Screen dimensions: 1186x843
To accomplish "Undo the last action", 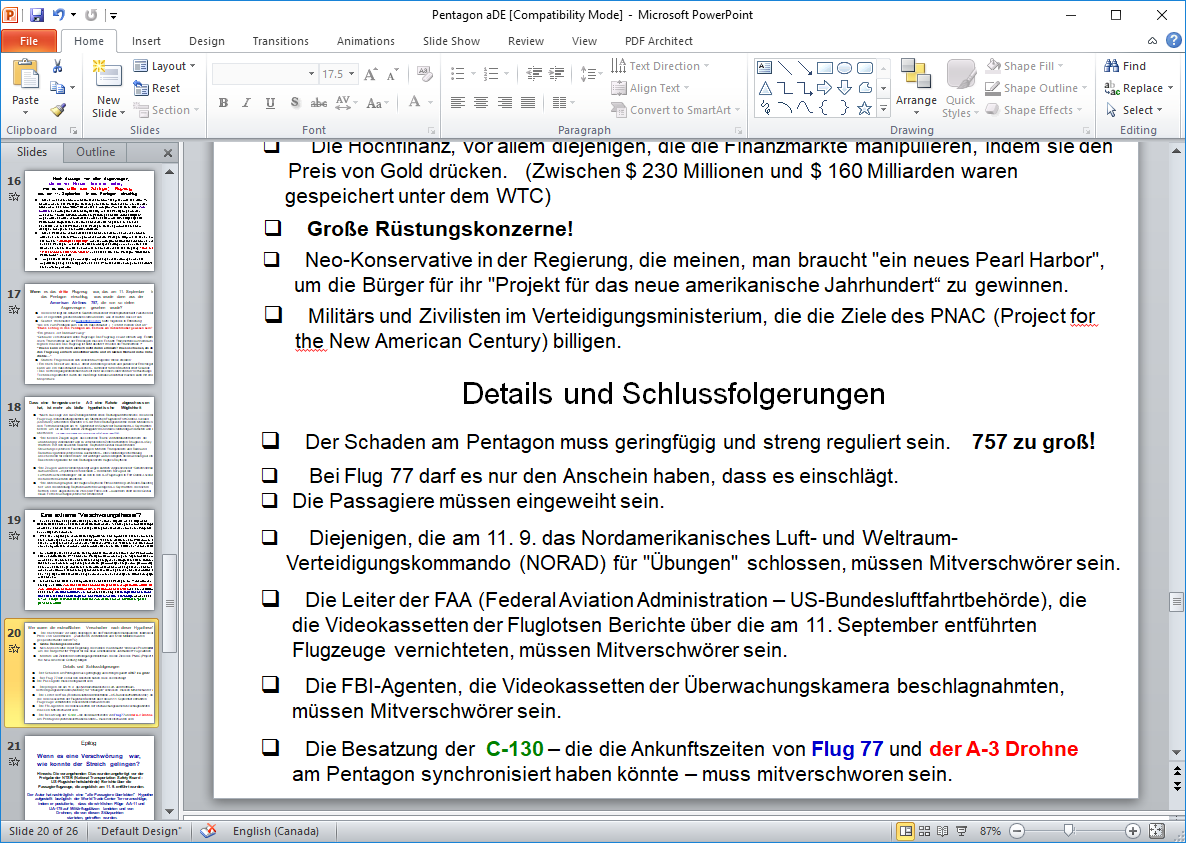I will pyautogui.click(x=58, y=14).
